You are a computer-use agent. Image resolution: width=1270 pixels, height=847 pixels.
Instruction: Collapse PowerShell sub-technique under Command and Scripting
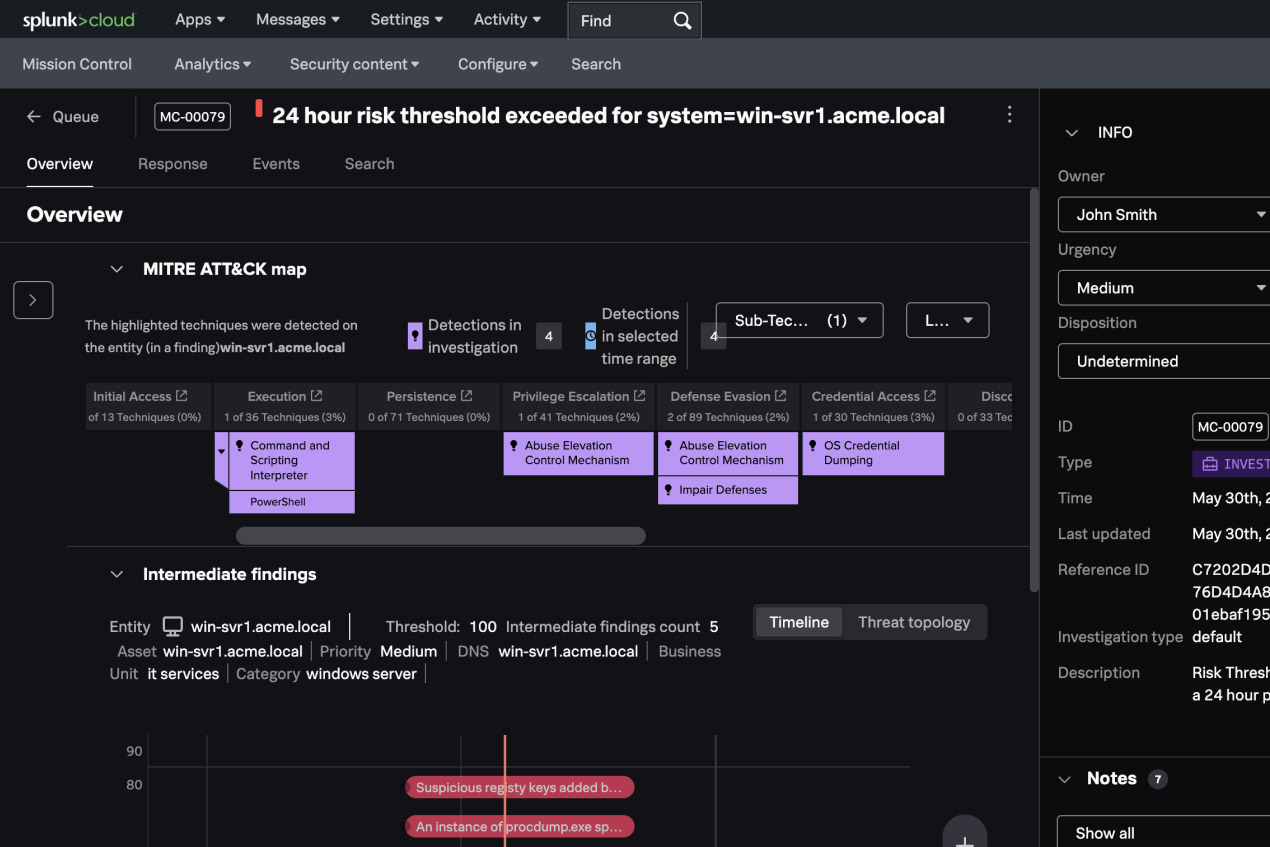tap(221, 452)
